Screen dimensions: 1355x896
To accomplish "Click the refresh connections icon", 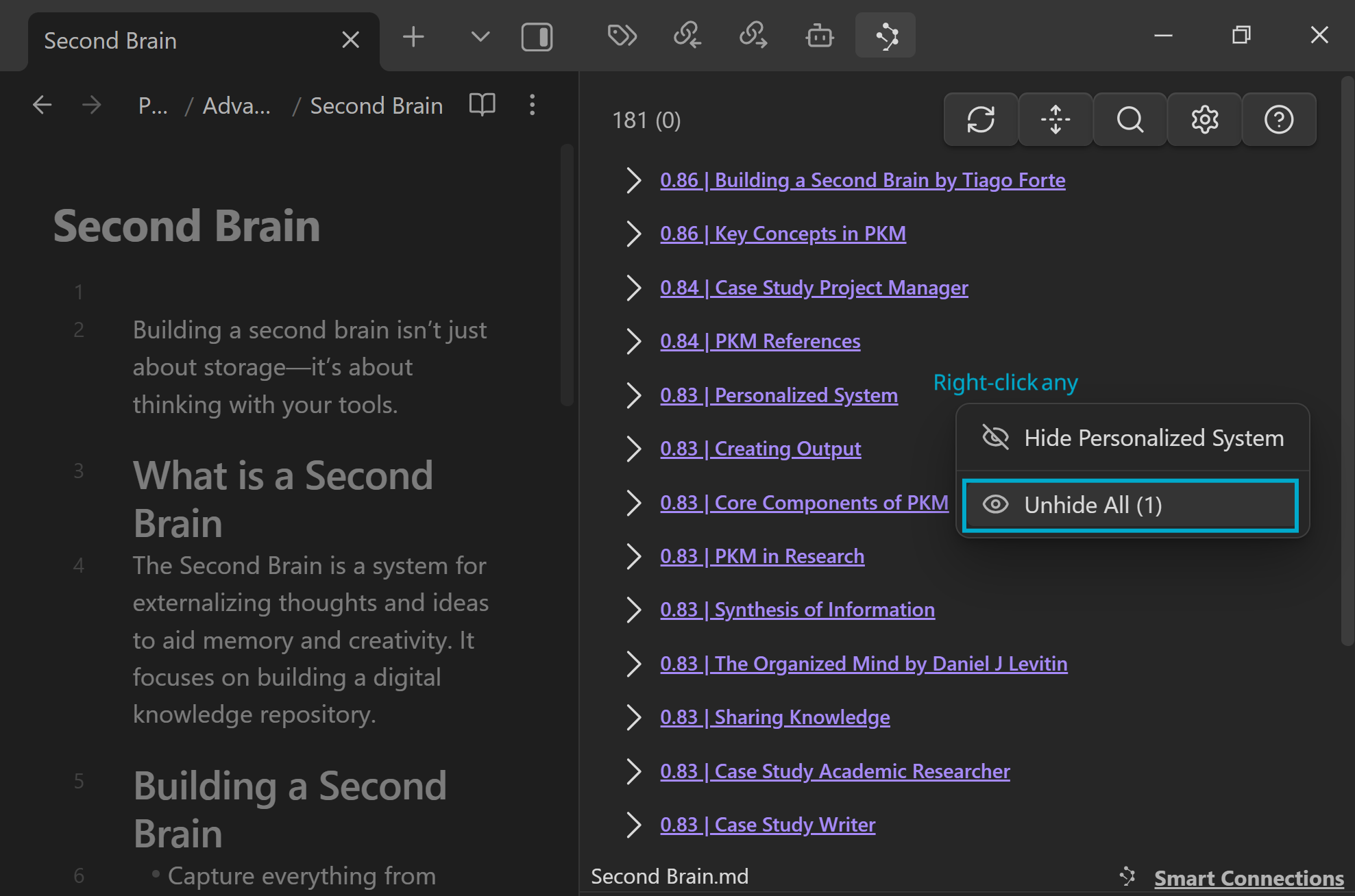I will [980, 120].
